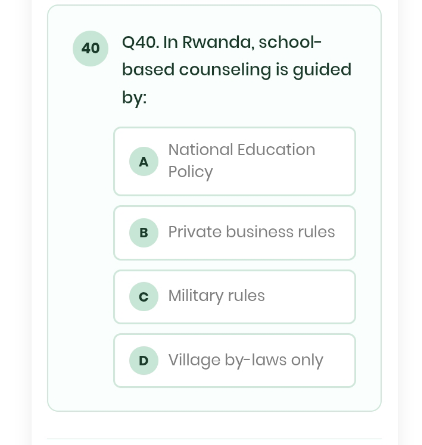Screen dimensions: 422x445
Task: Click the word National in option A
Action: click(x=201, y=149)
